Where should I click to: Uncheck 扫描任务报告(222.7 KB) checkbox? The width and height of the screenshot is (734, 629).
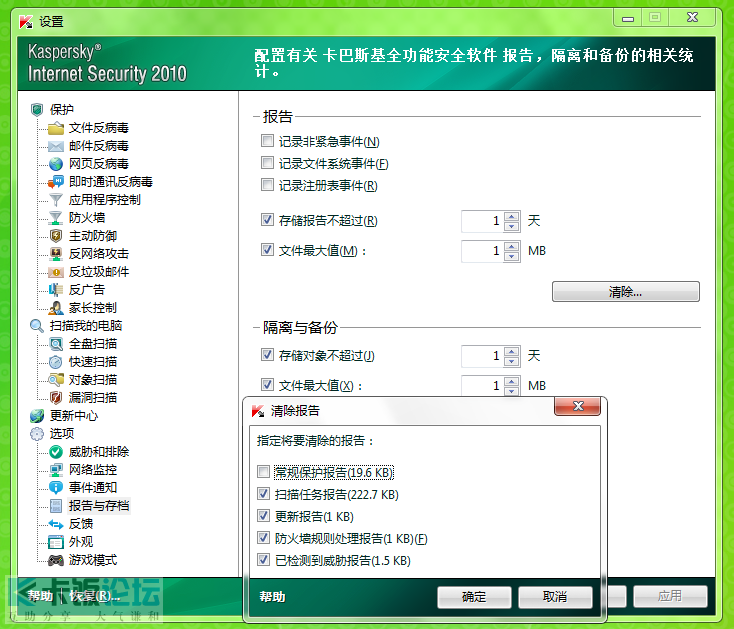pos(264,493)
